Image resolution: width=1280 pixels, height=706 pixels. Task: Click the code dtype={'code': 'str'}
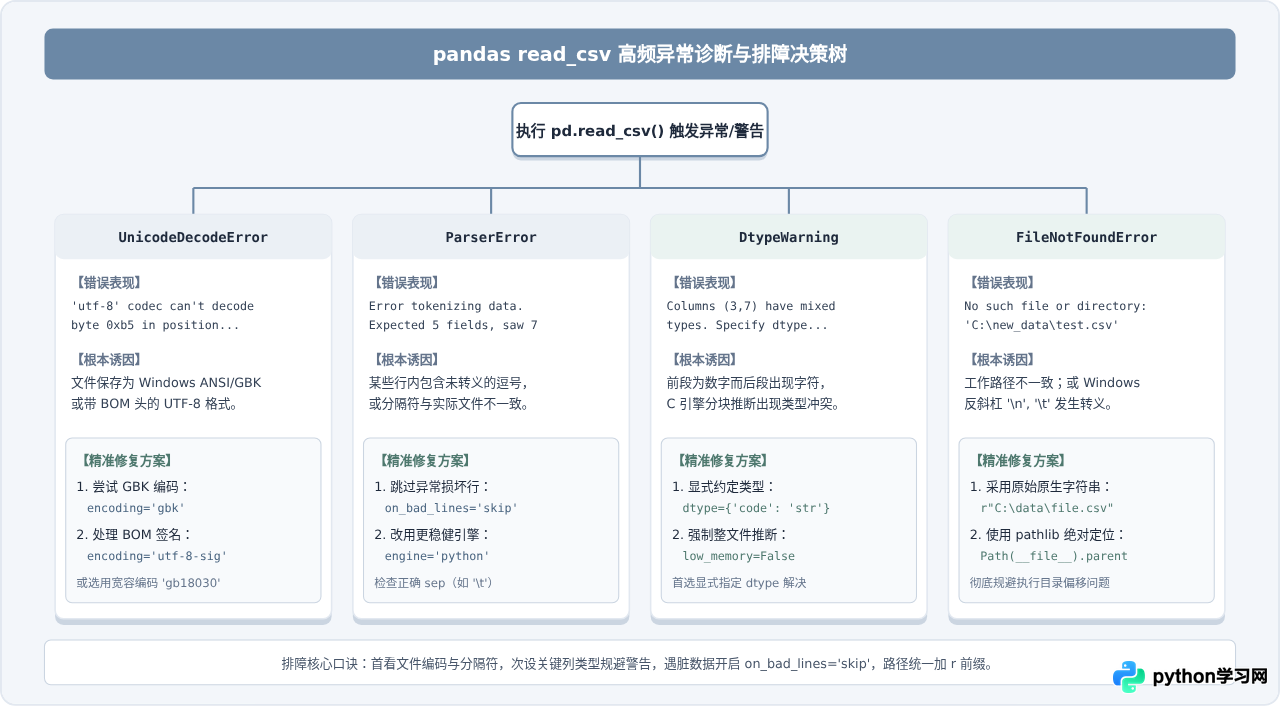tap(756, 508)
